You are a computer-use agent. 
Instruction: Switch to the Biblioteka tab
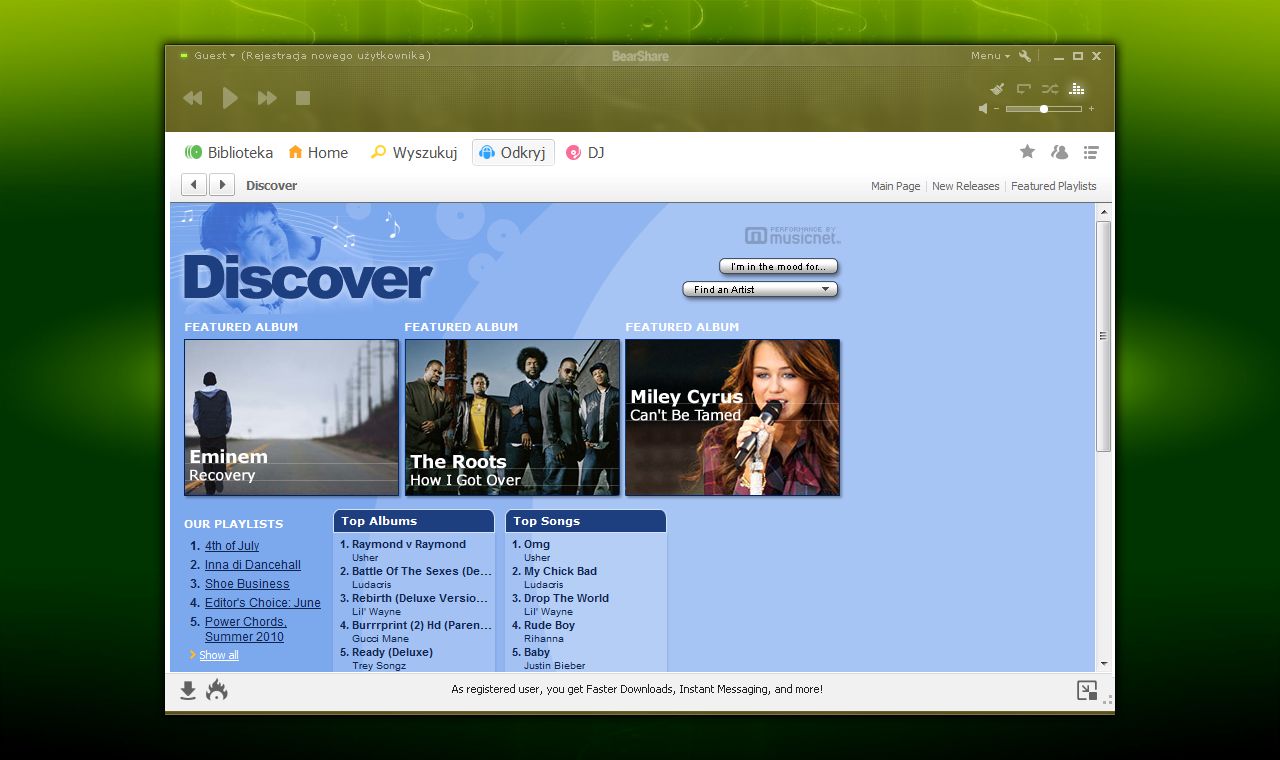(x=228, y=152)
